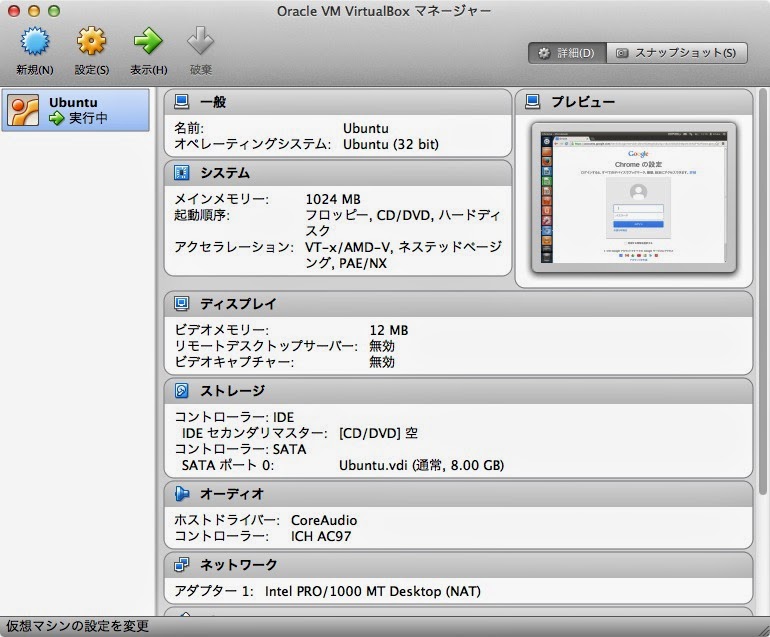Click the 表示(H) green arrow icon

pyautogui.click(x=148, y=41)
